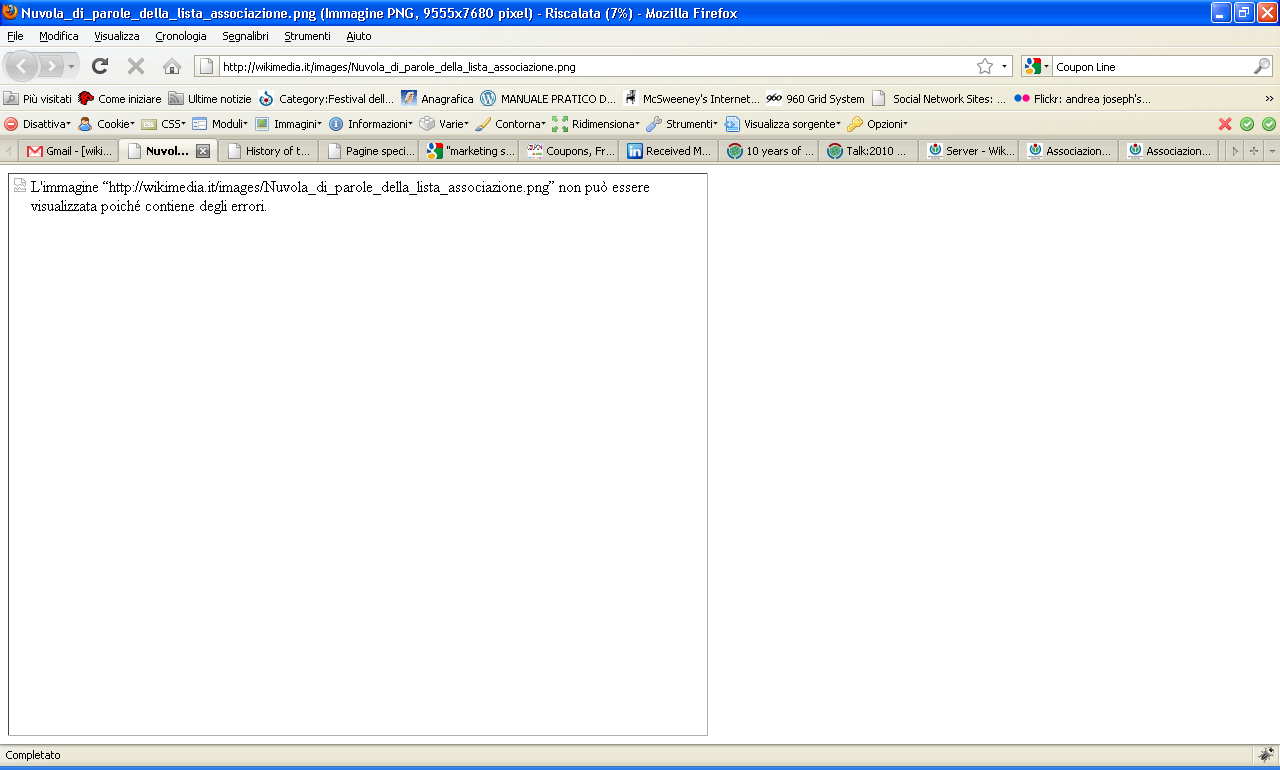Click the URL address field
This screenshot has width=1280, height=770.
[x=590, y=67]
